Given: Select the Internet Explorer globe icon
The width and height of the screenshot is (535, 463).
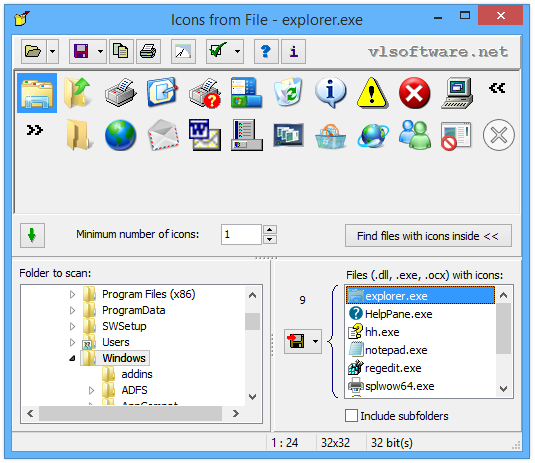Looking at the screenshot, I should (373, 135).
